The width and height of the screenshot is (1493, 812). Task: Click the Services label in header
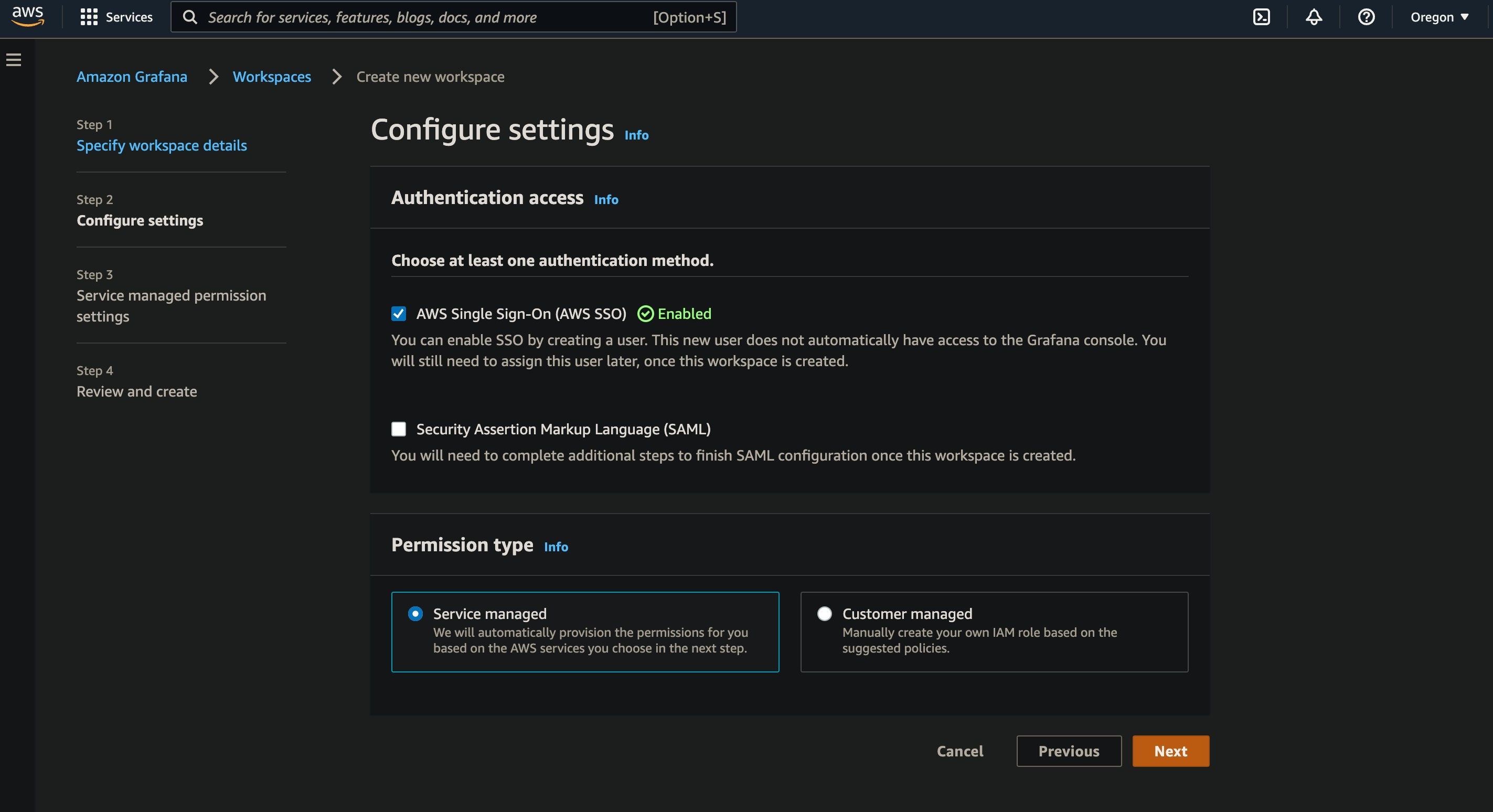[129, 17]
